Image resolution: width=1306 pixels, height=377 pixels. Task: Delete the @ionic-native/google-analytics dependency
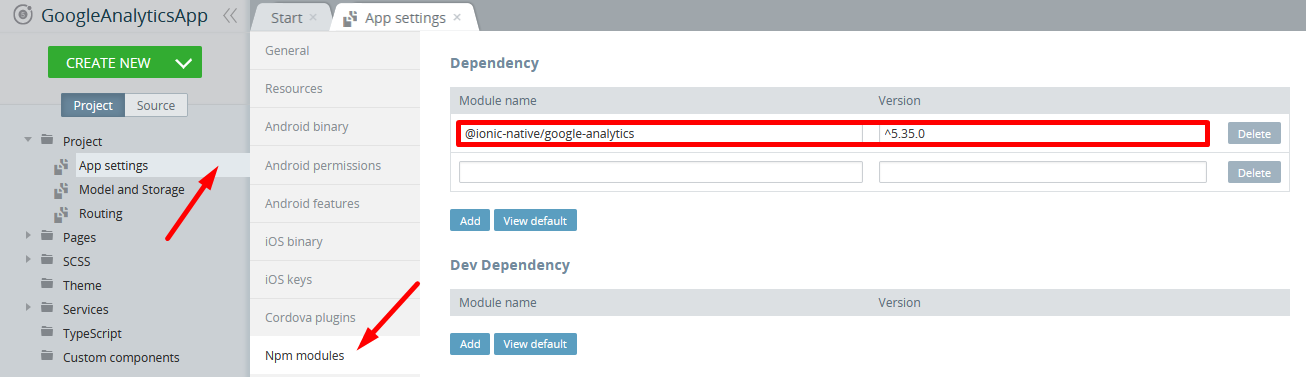(1254, 134)
